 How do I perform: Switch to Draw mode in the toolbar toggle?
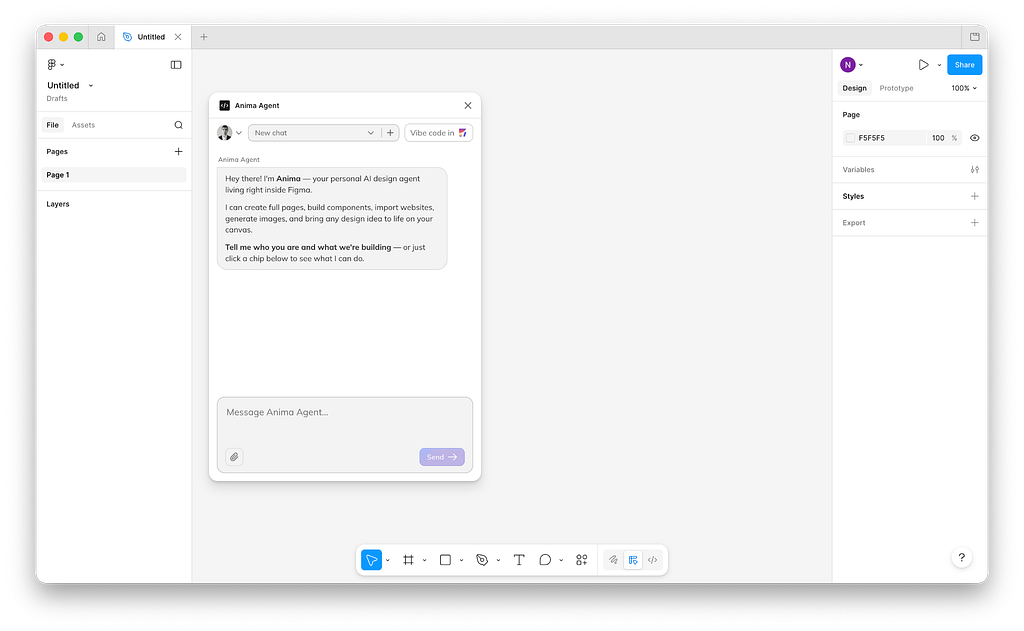613,560
